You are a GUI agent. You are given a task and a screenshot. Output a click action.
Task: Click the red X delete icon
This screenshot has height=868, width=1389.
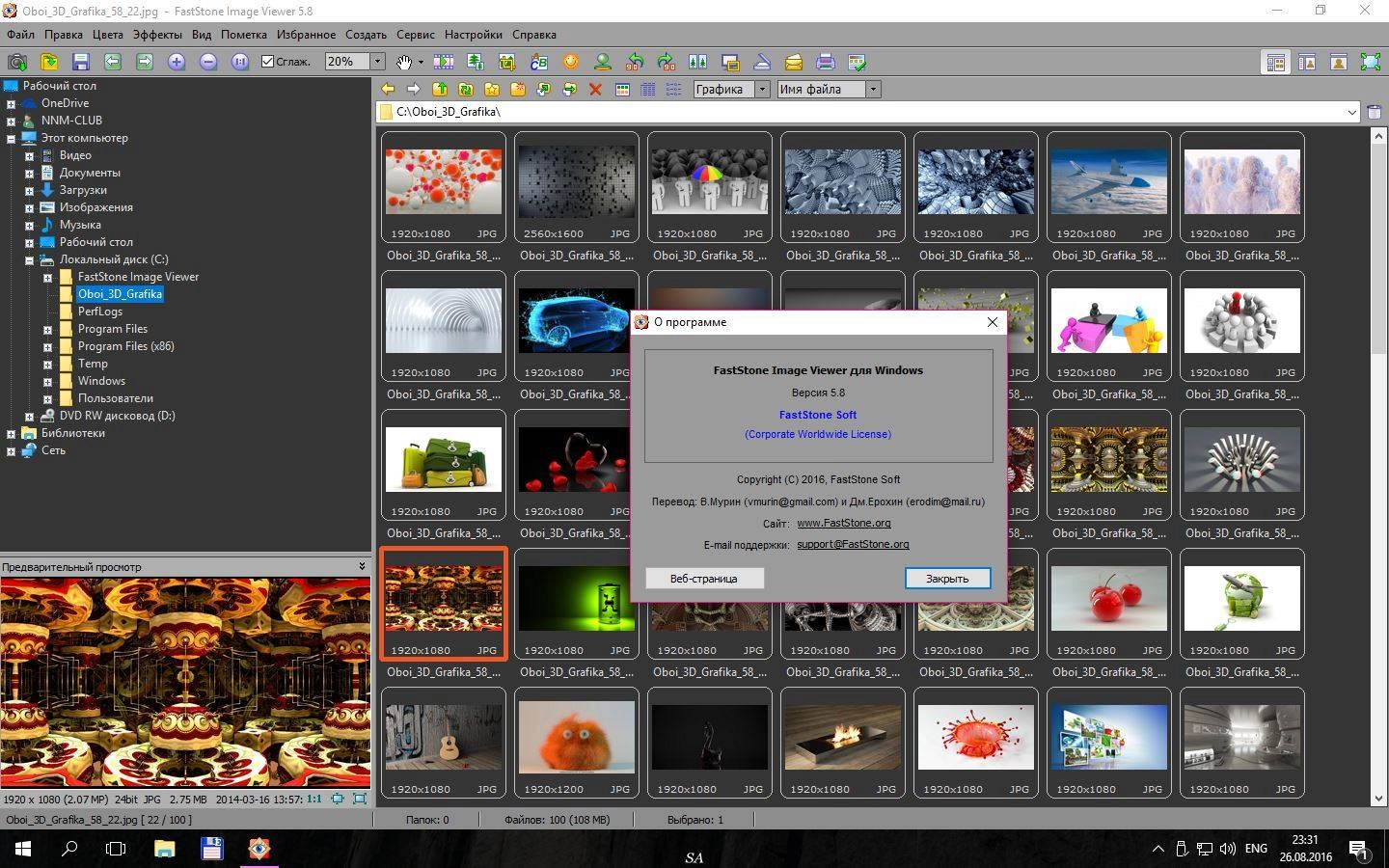tap(595, 89)
